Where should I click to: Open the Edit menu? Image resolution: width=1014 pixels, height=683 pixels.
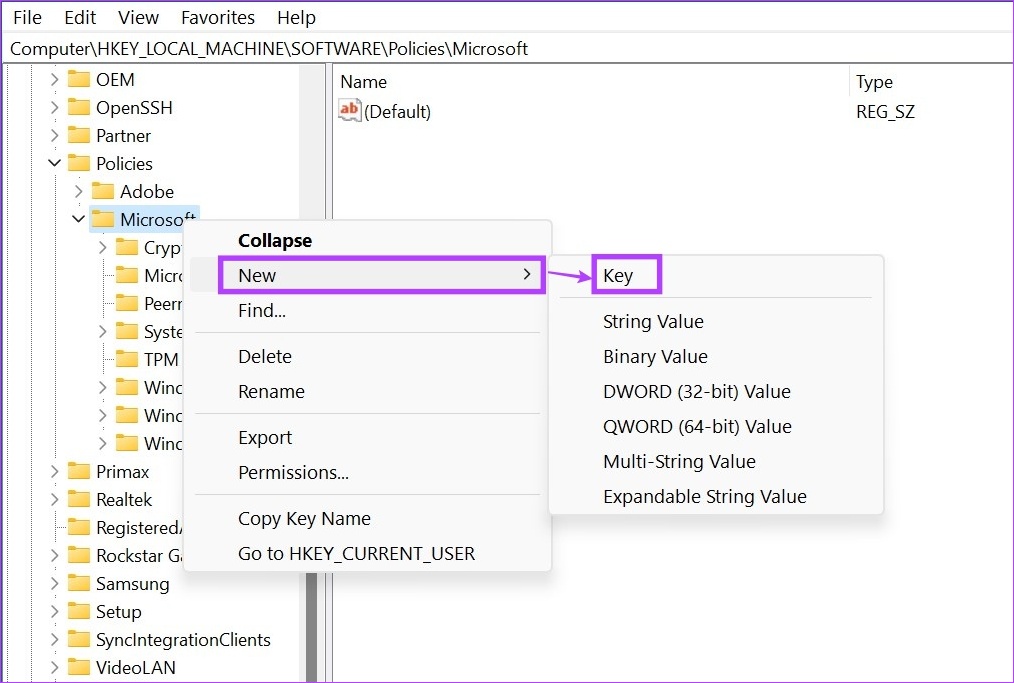click(79, 16)
